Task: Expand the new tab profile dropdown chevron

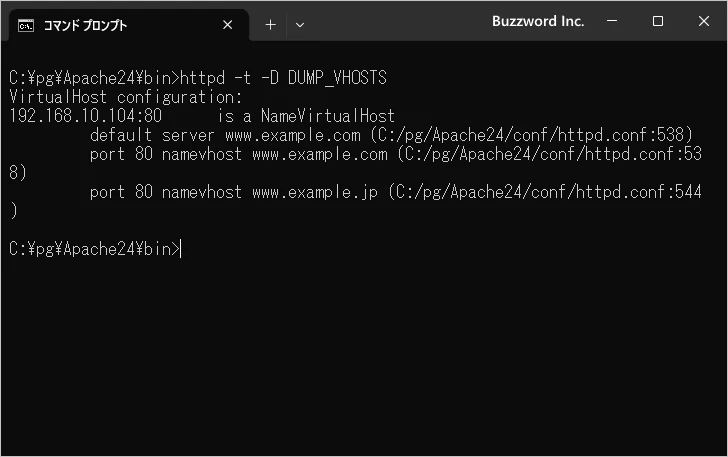Action: click(x=300, y=25)
